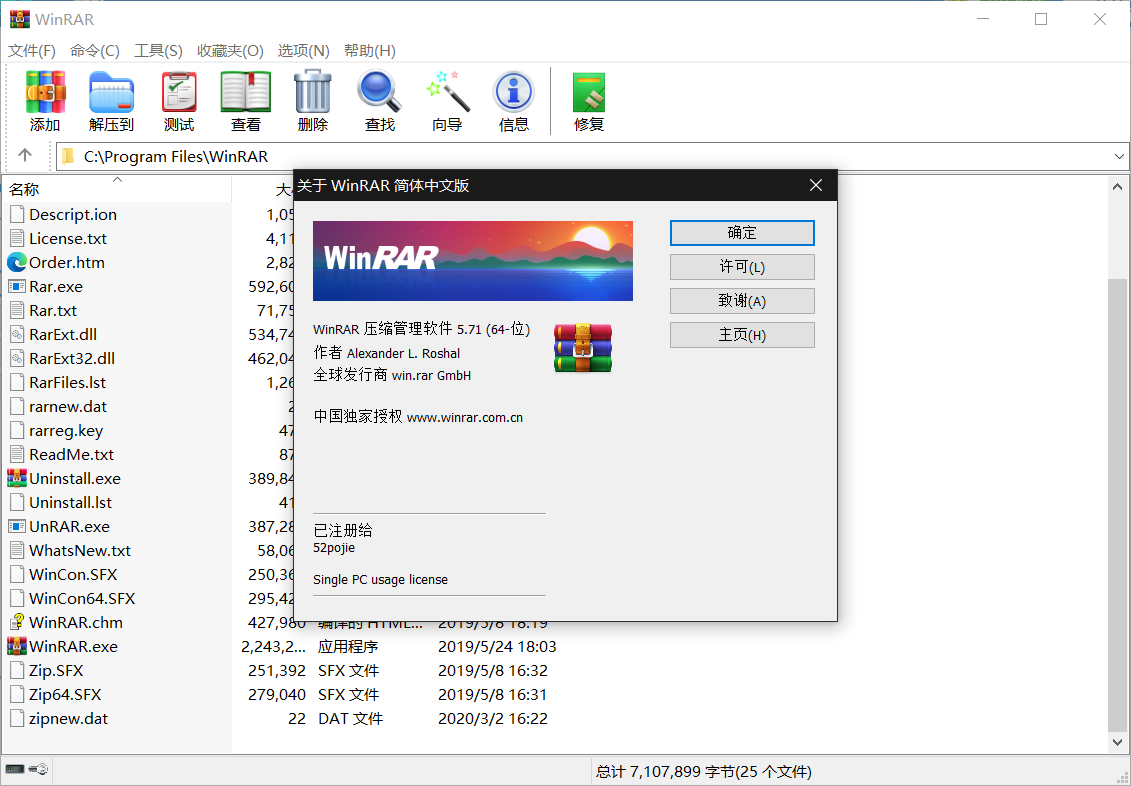The width and height of the screenshot is (1131, 786).
Task: Click the drive icon in the status bar
Action: [x=15, y=770]
